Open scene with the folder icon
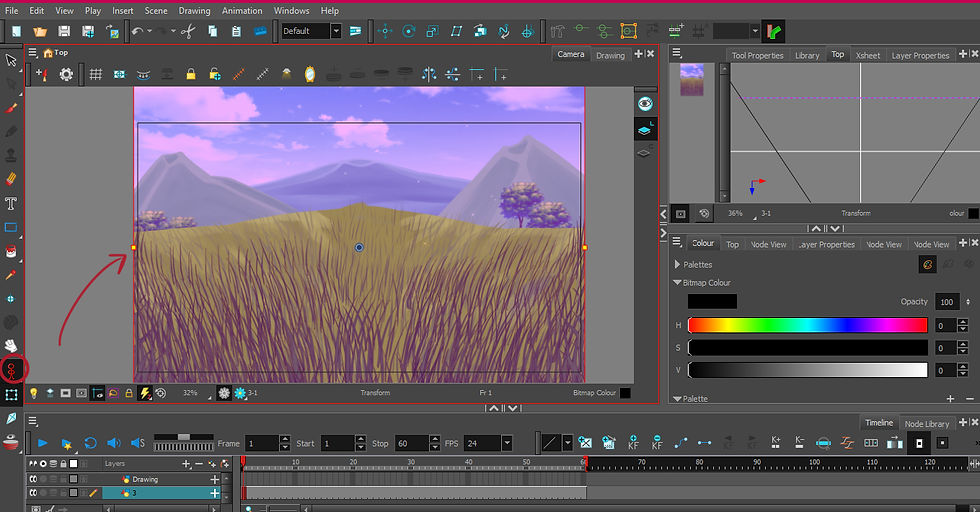The height and width of the screenshot is (512, 980). coord(40,31)
